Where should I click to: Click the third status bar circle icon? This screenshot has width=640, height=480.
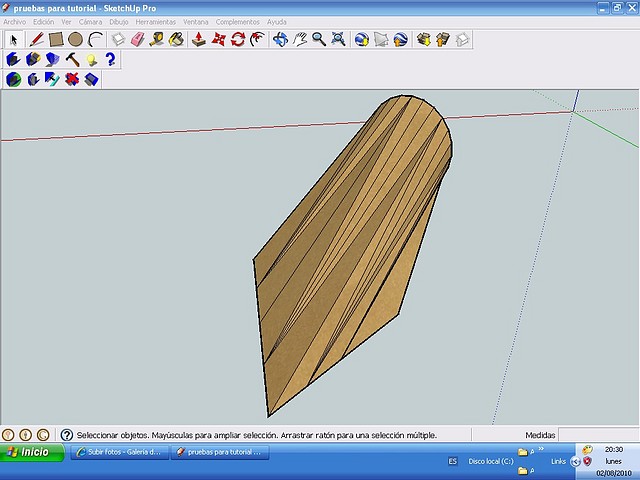(43, 435)
